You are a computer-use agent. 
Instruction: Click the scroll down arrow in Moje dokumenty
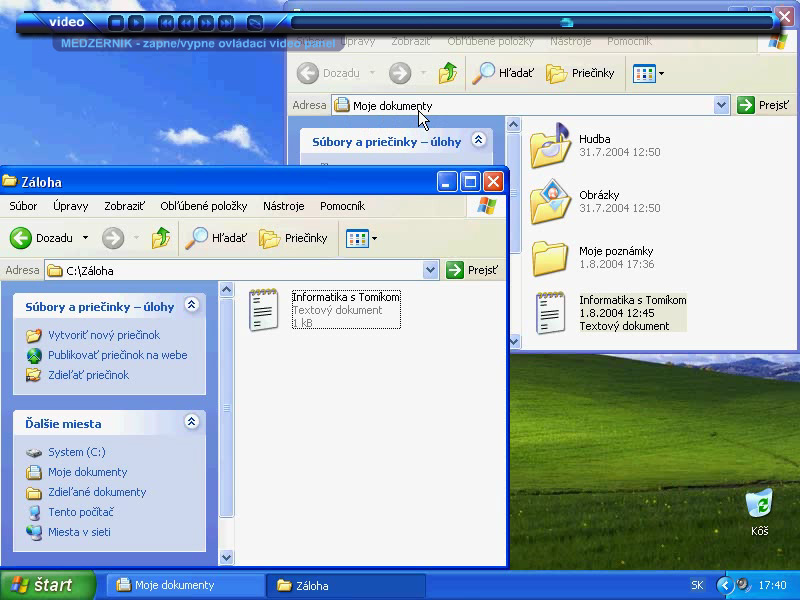coord(514,341)
